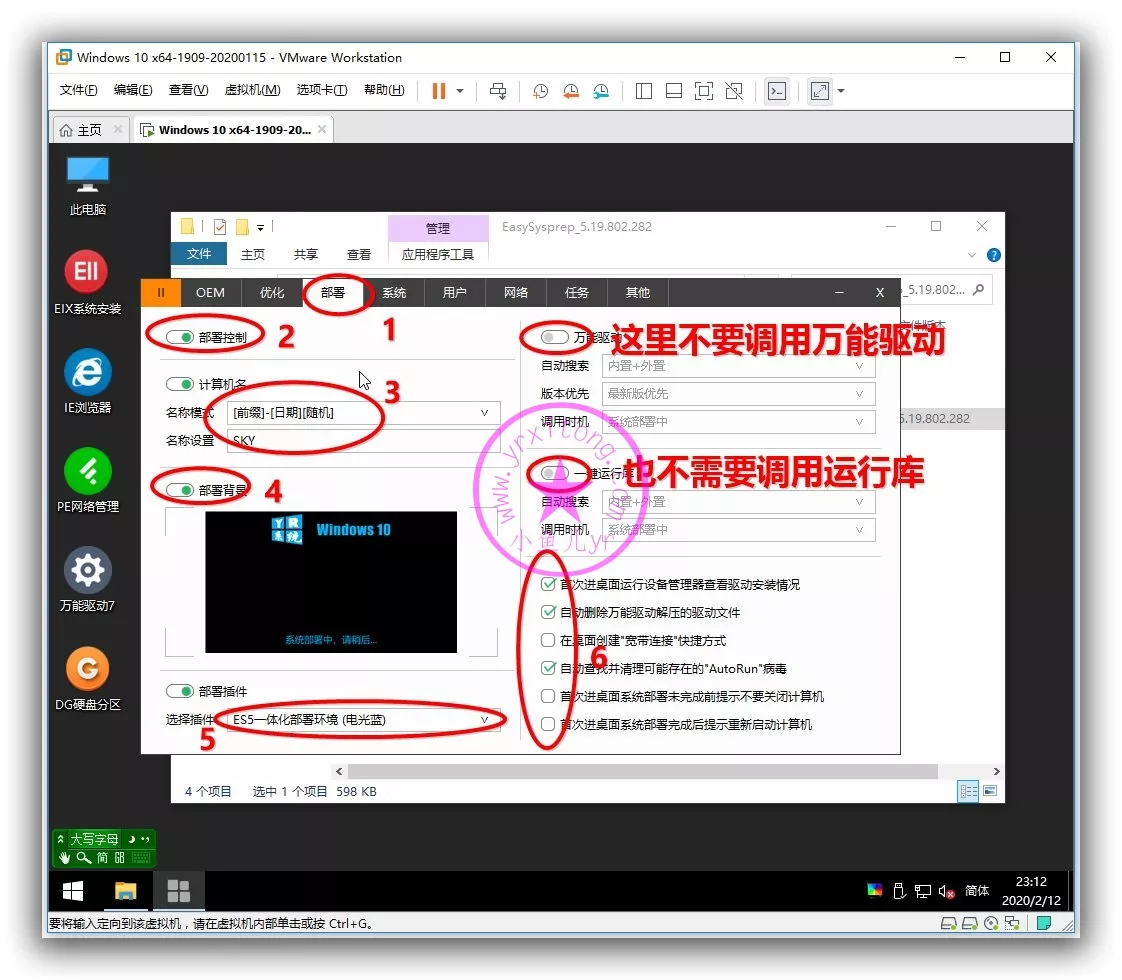Check the 在桌面创建"宽带连接"快捷方式 checkbox
Viewport: 1122px width, 980px height.
click(x=547, y=640)
